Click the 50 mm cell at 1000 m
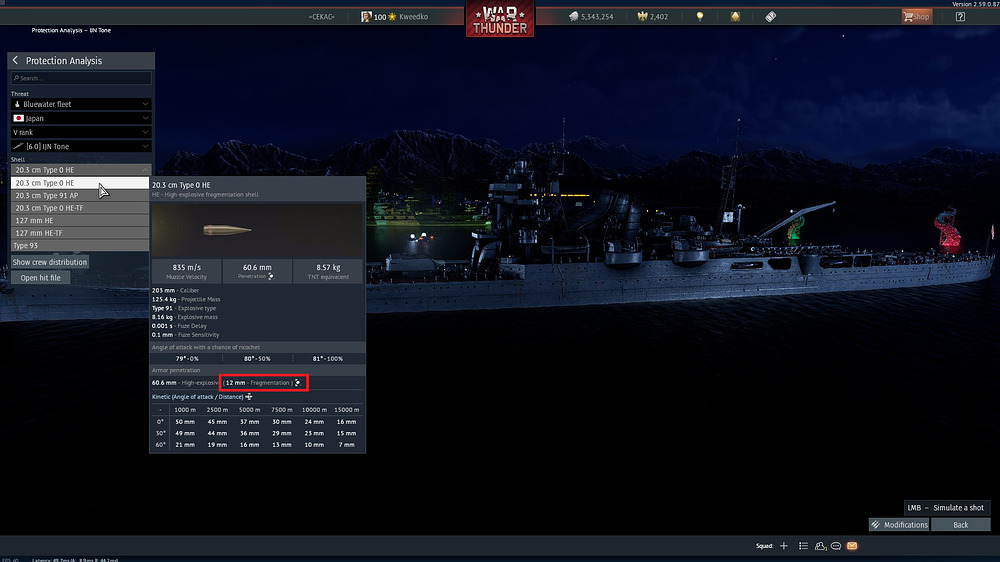 (x=185, y=422)
